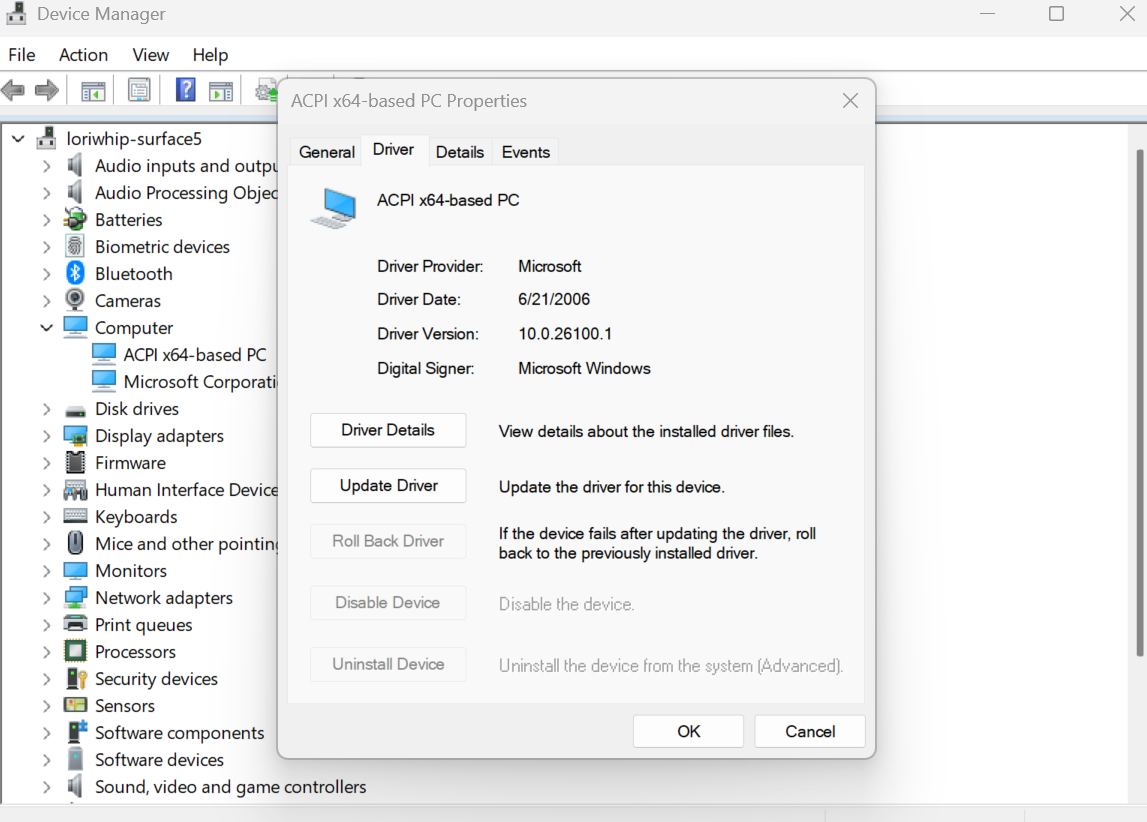Navigate back with the back arrow icon
The width and height of the screenshot is (1147, 822).
pos(13,89)
